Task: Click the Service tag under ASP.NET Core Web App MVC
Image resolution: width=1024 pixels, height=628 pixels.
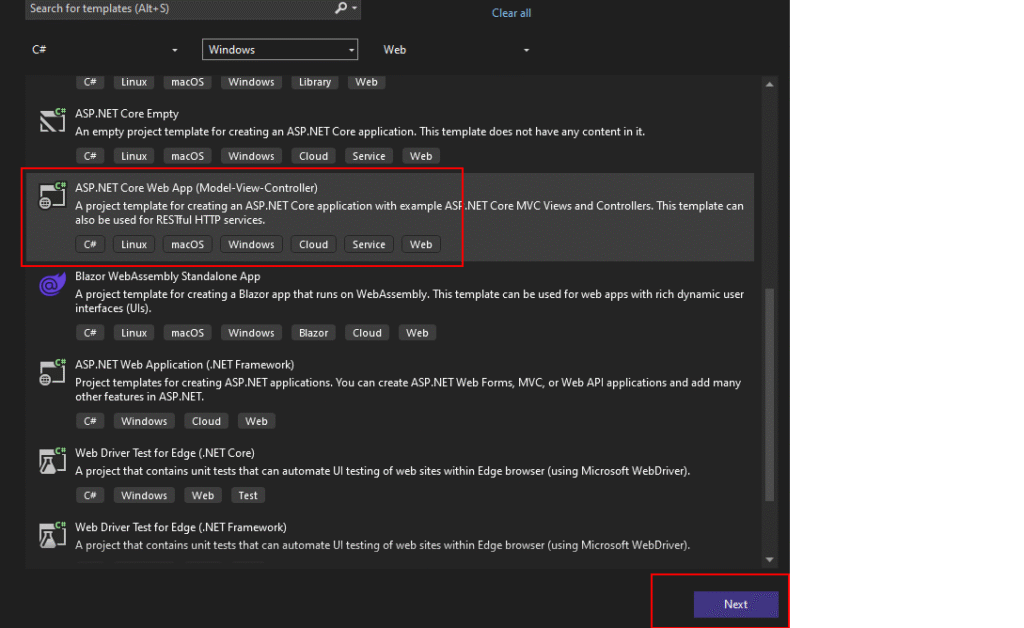Action: (x=369, y=244)
